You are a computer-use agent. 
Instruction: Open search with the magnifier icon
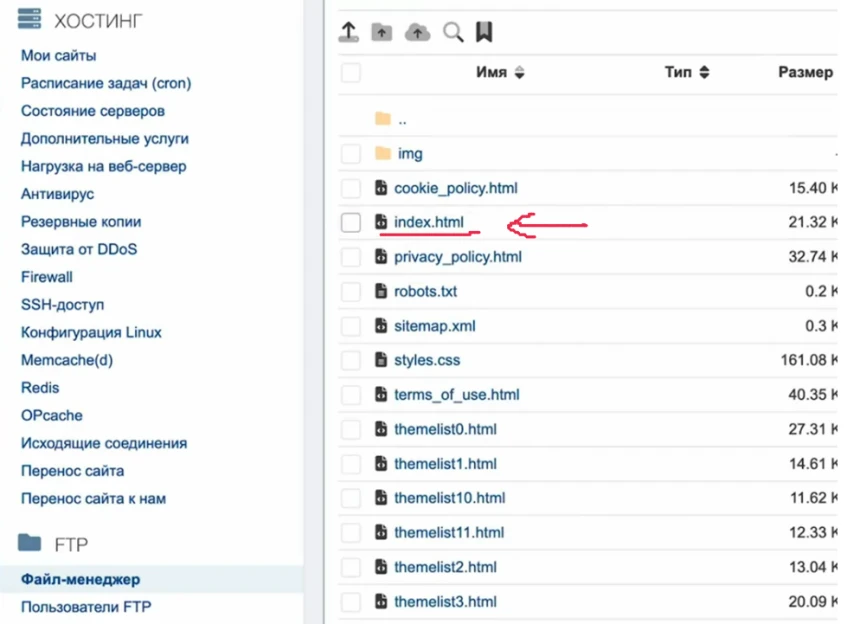(x=453, y=32)
